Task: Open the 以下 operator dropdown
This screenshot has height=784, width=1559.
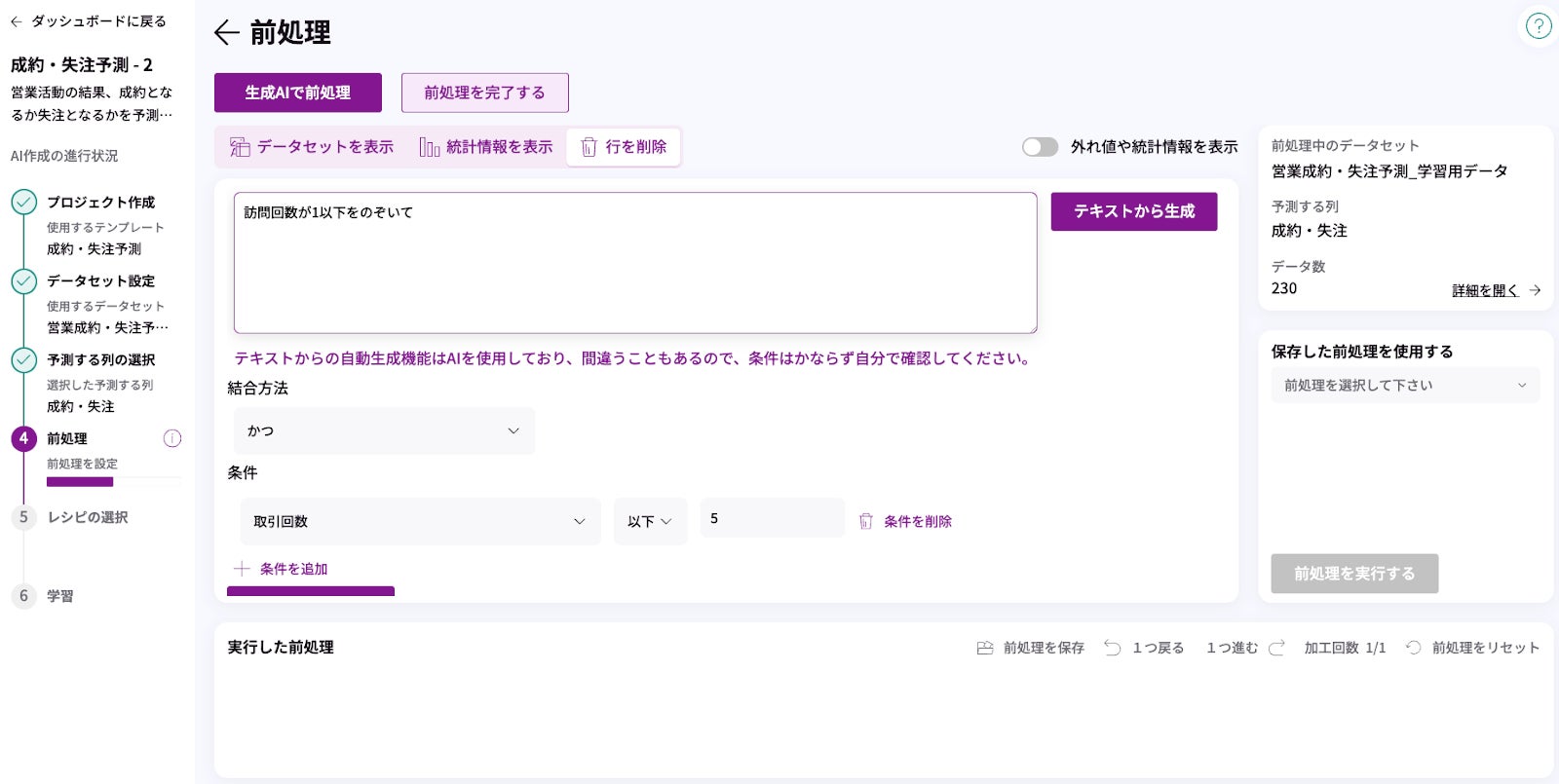Action: (x=650, y=521)
